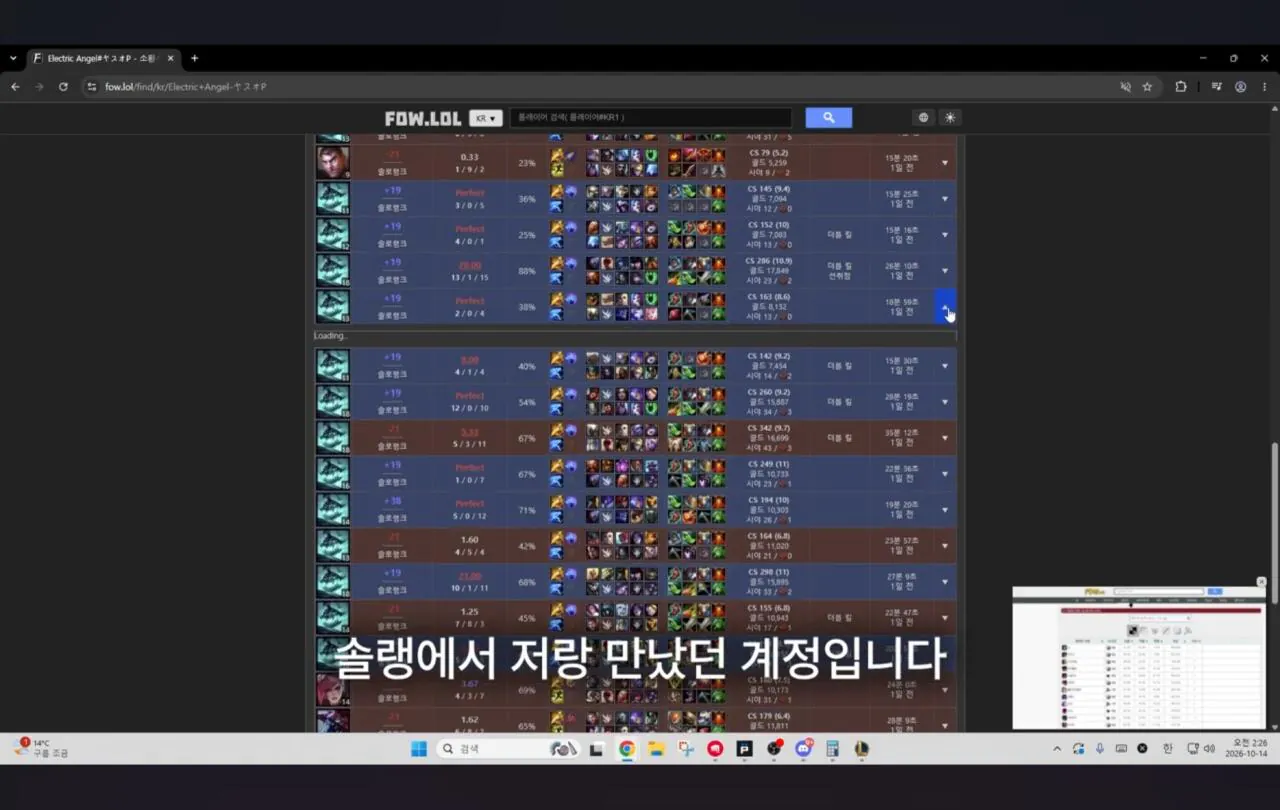Expand the 12/0/10 match row arrow
Viewport: 1280px width, 810px height.
coord(945,402)
